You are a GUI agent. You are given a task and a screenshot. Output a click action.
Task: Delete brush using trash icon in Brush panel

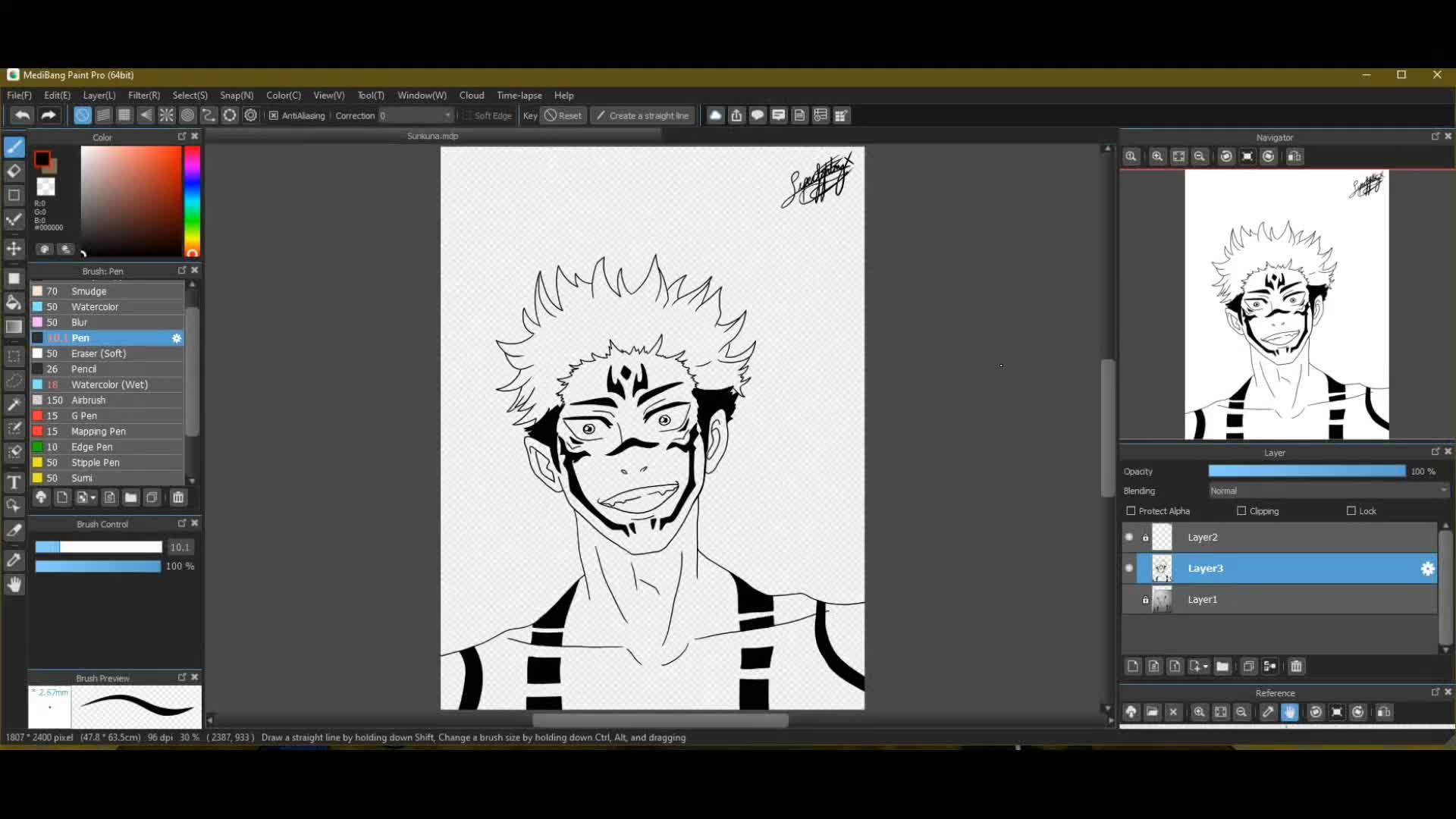178,497
